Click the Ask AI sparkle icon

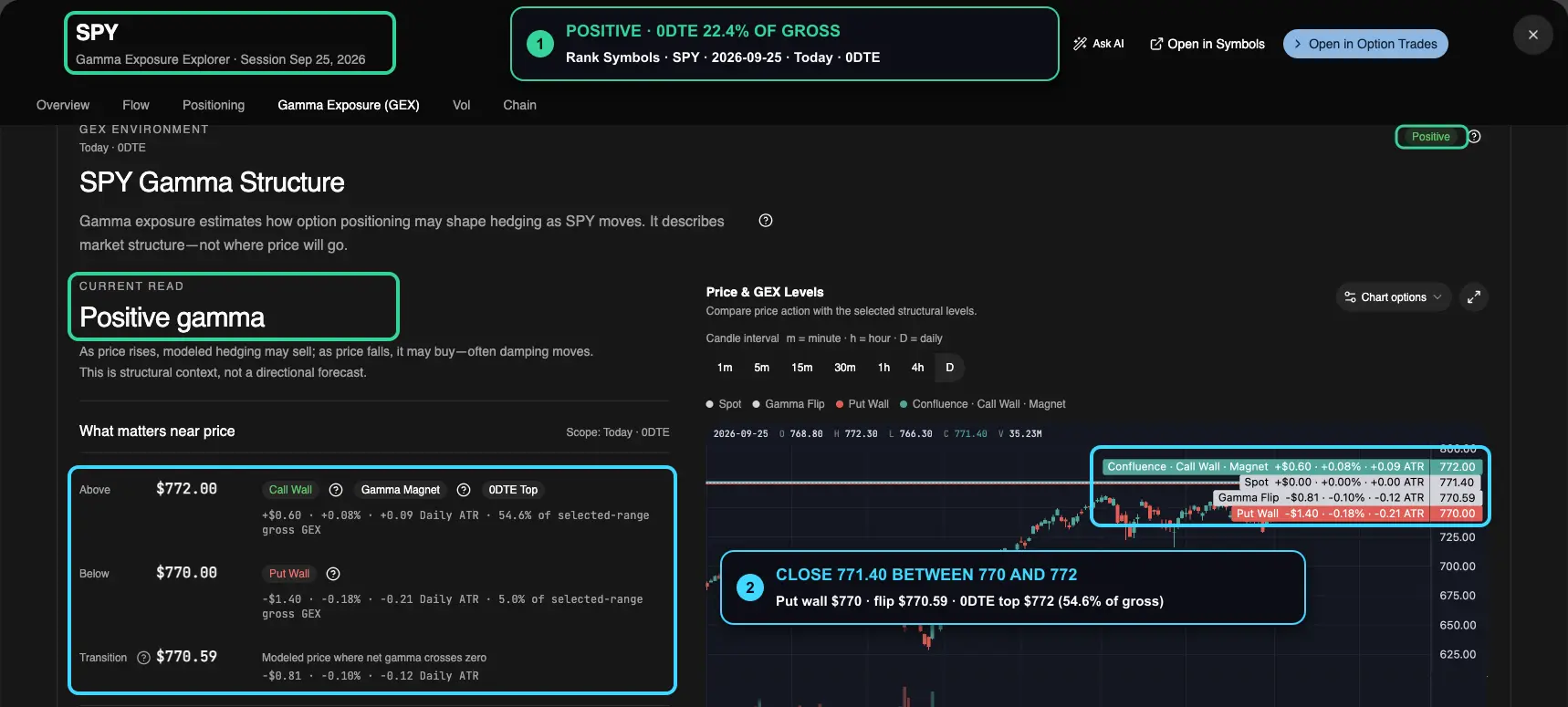(x=1080, y=44)
